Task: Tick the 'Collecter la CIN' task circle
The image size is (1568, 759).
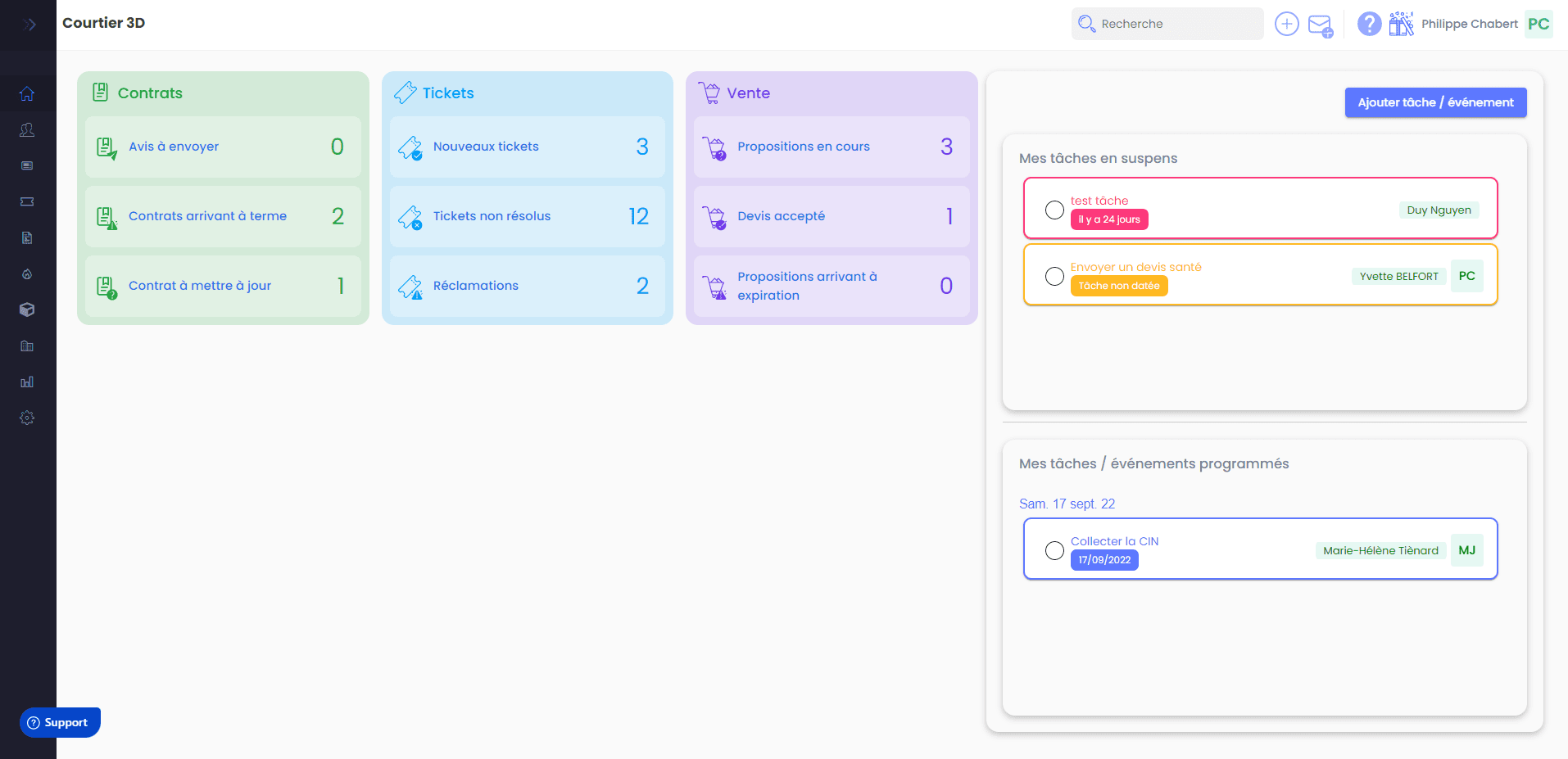Action: tap(1054, 550)
